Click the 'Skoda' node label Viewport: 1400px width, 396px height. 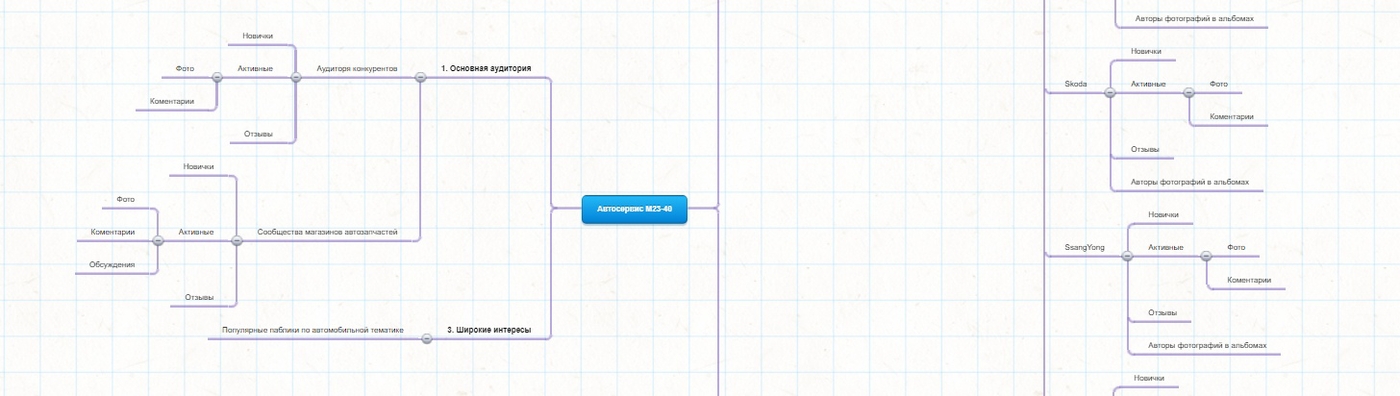pyautogui.click(x=1076, y=84)
